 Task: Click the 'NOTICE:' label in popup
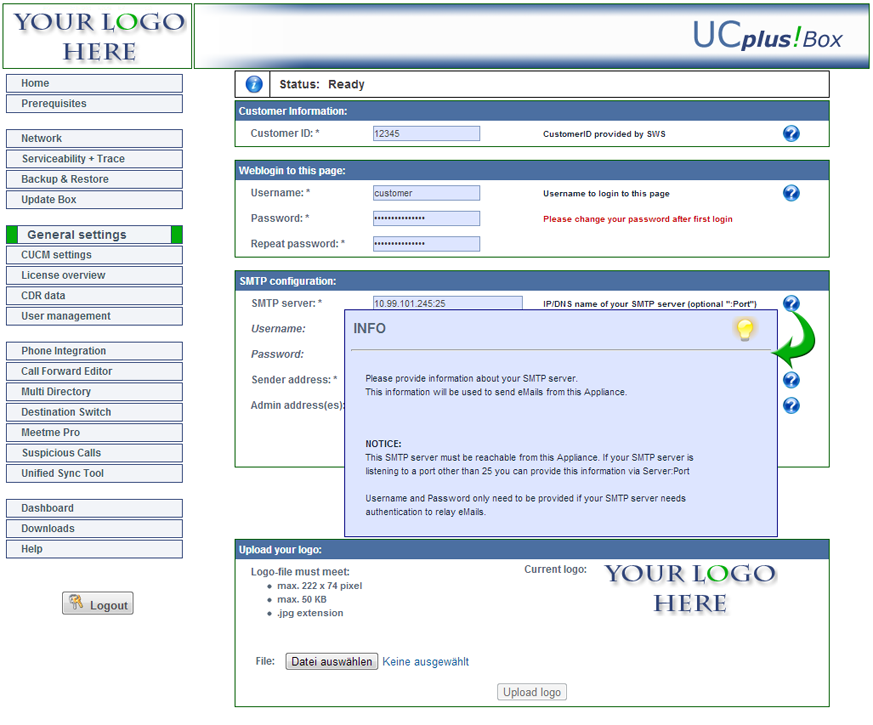383,444
